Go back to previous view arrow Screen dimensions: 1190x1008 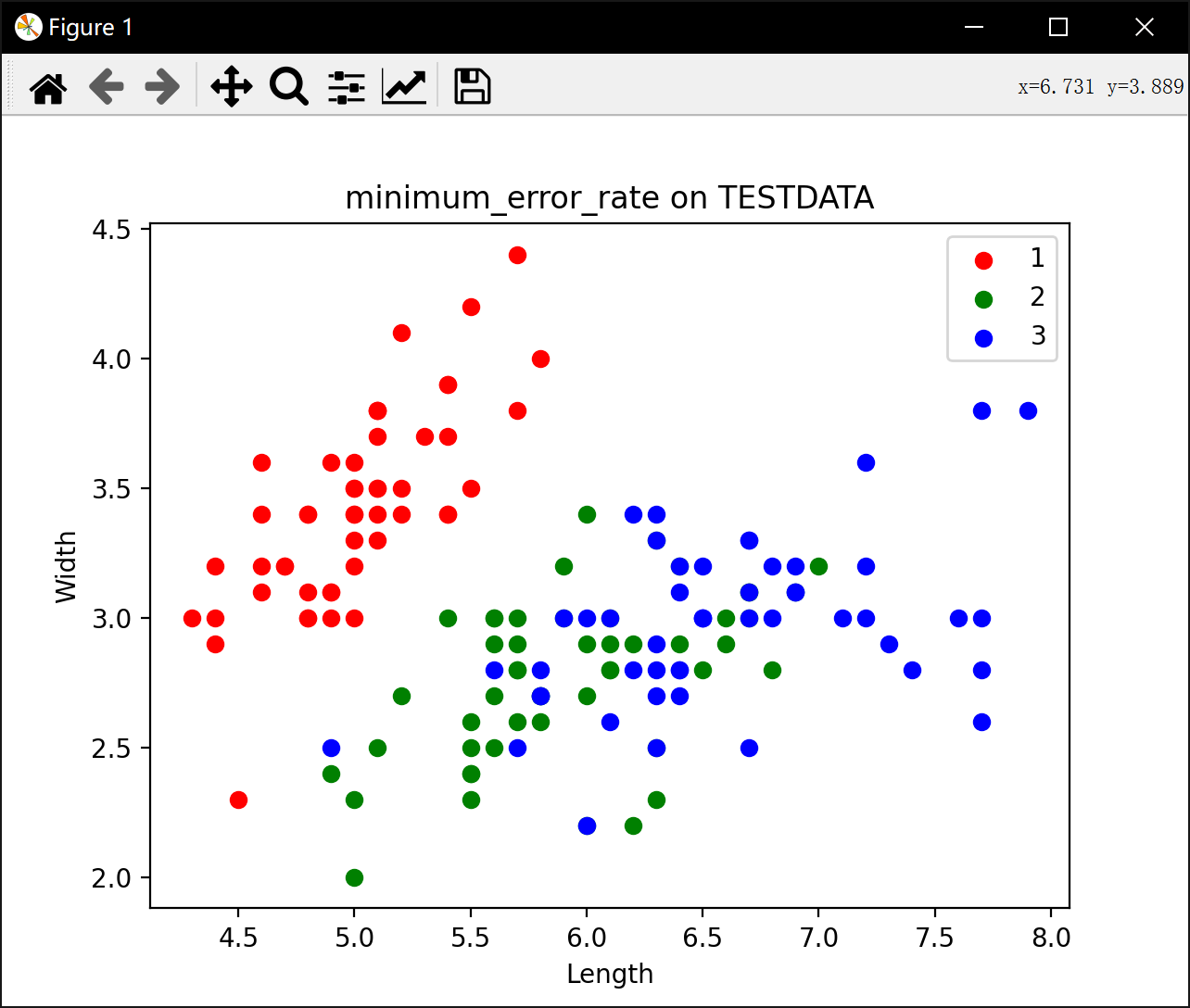tap(106, 87)
